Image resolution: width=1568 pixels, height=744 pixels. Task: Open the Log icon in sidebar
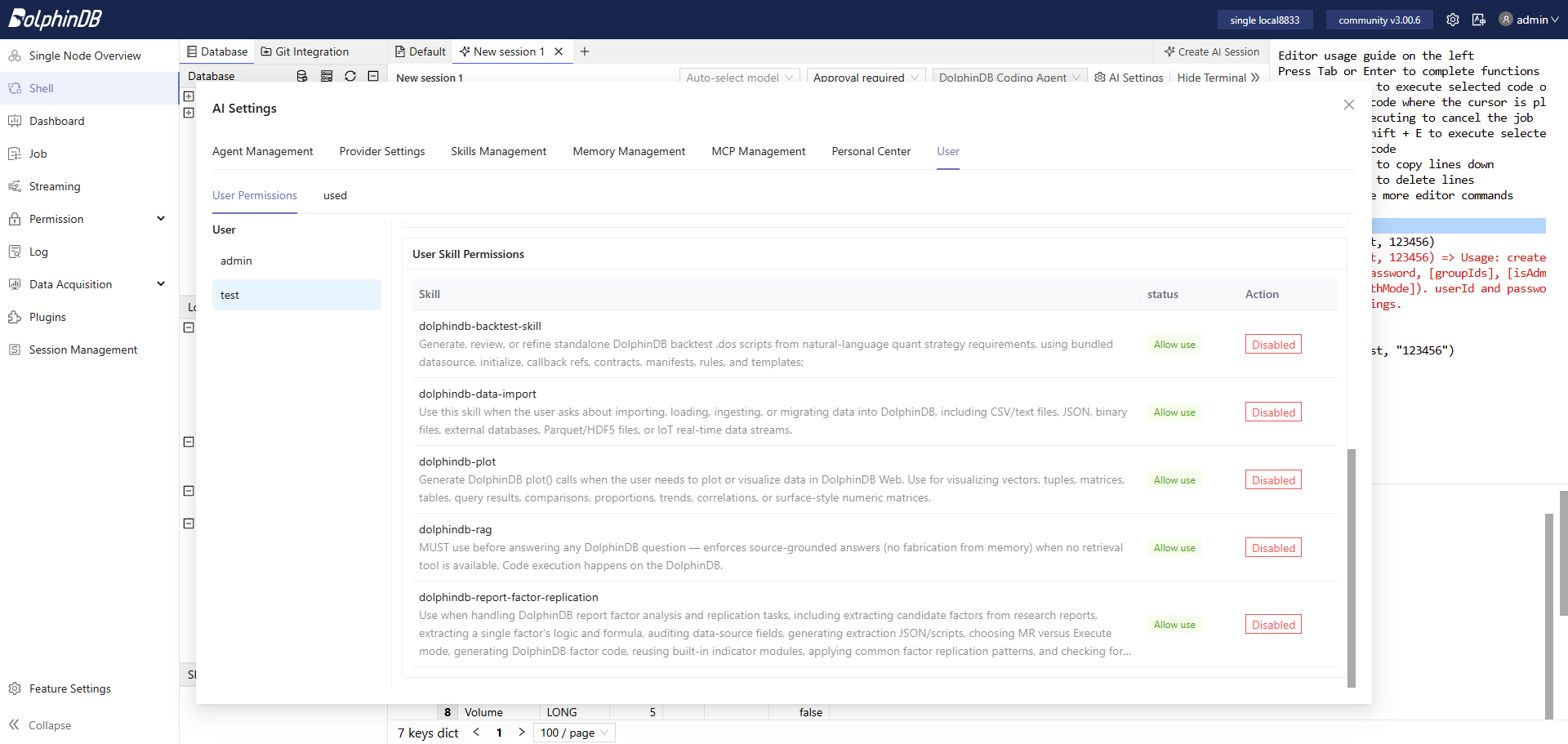coord(15,252)
